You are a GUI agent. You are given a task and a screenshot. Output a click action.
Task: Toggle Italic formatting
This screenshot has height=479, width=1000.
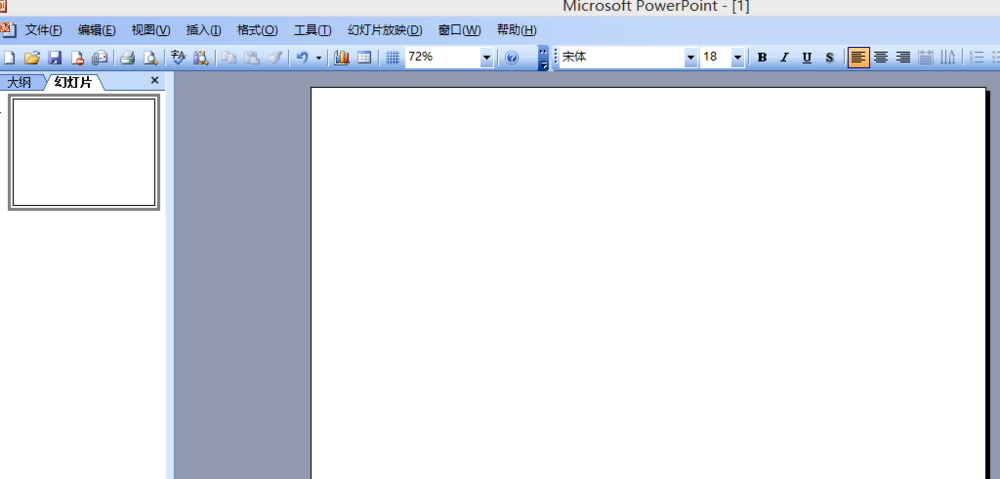click(784, 58)
